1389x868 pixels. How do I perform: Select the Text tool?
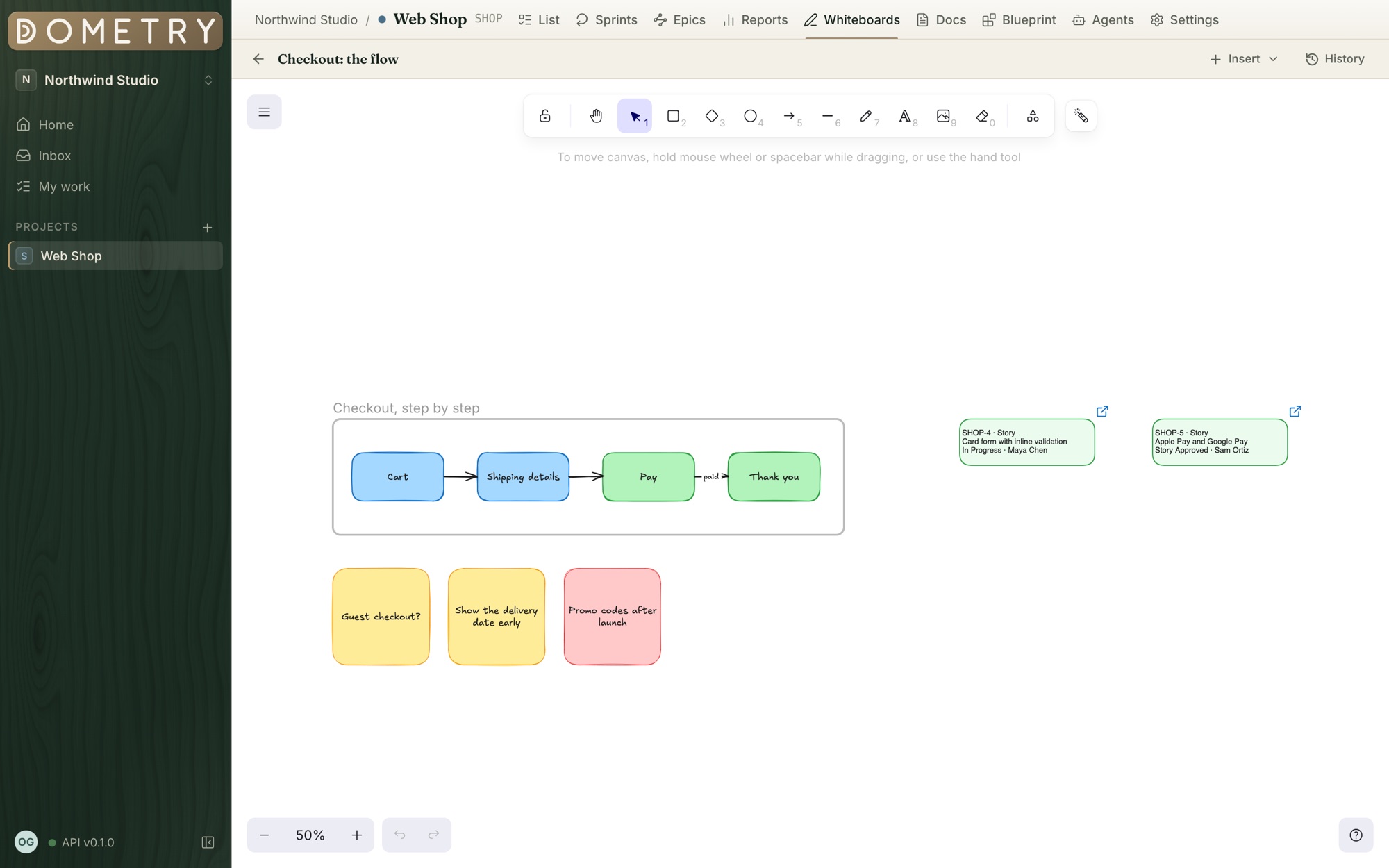904,116
